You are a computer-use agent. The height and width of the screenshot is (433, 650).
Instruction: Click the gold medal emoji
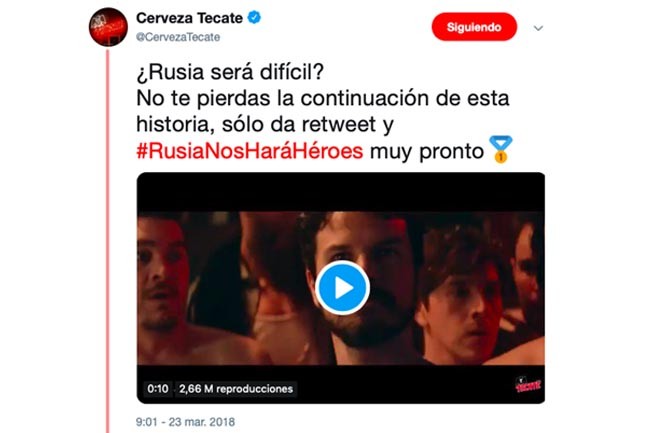coord(501,150)
